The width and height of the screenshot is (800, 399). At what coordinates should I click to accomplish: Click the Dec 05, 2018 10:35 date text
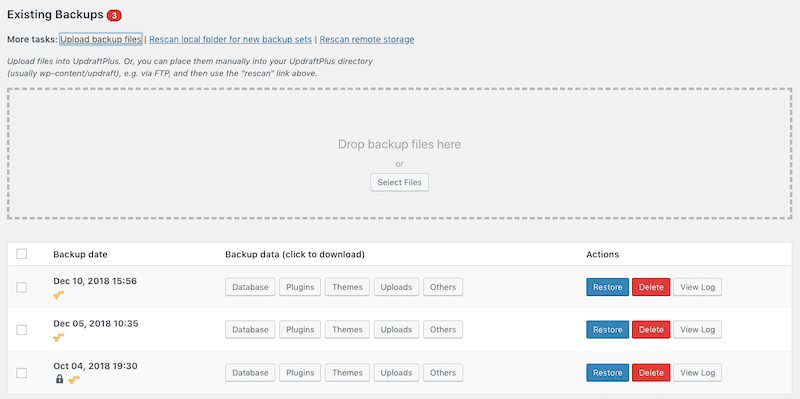click(95, 323)
